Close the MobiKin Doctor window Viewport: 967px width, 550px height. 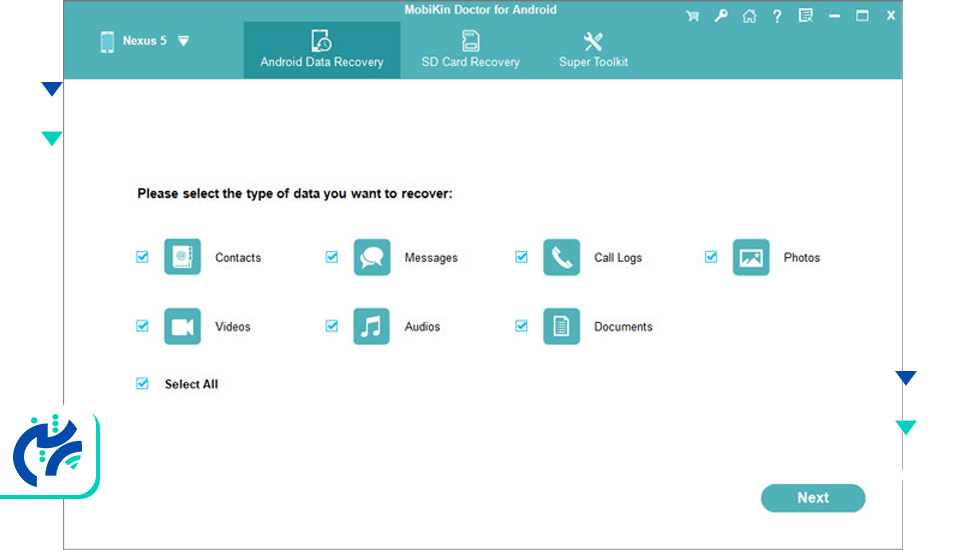(x=891, y=16)
